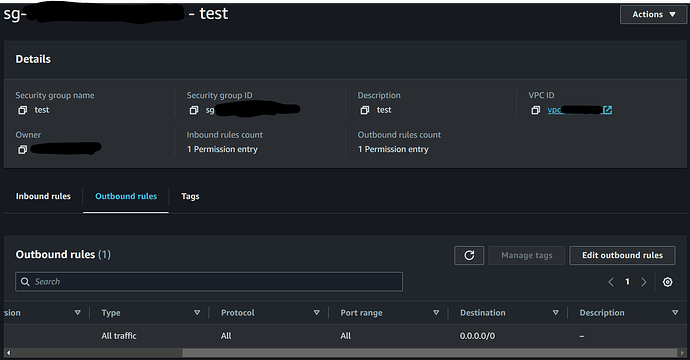This screenshot has height=360, width=690.
Task: Open the Tags tab
Action: [190, 196]
